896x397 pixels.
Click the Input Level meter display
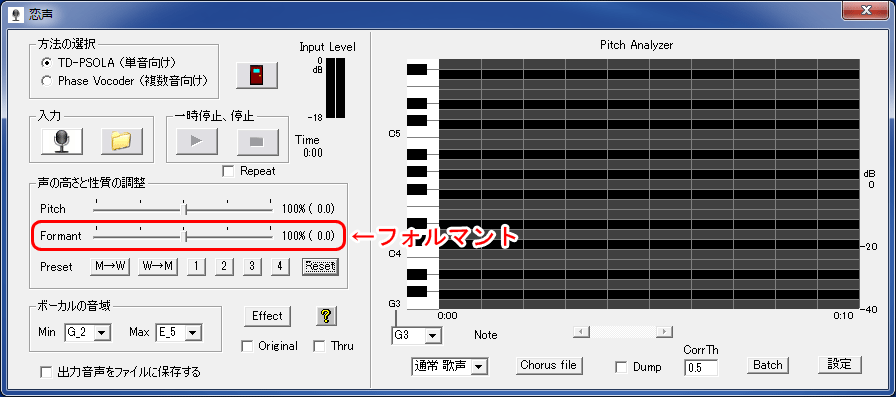(x=335, y=87)
